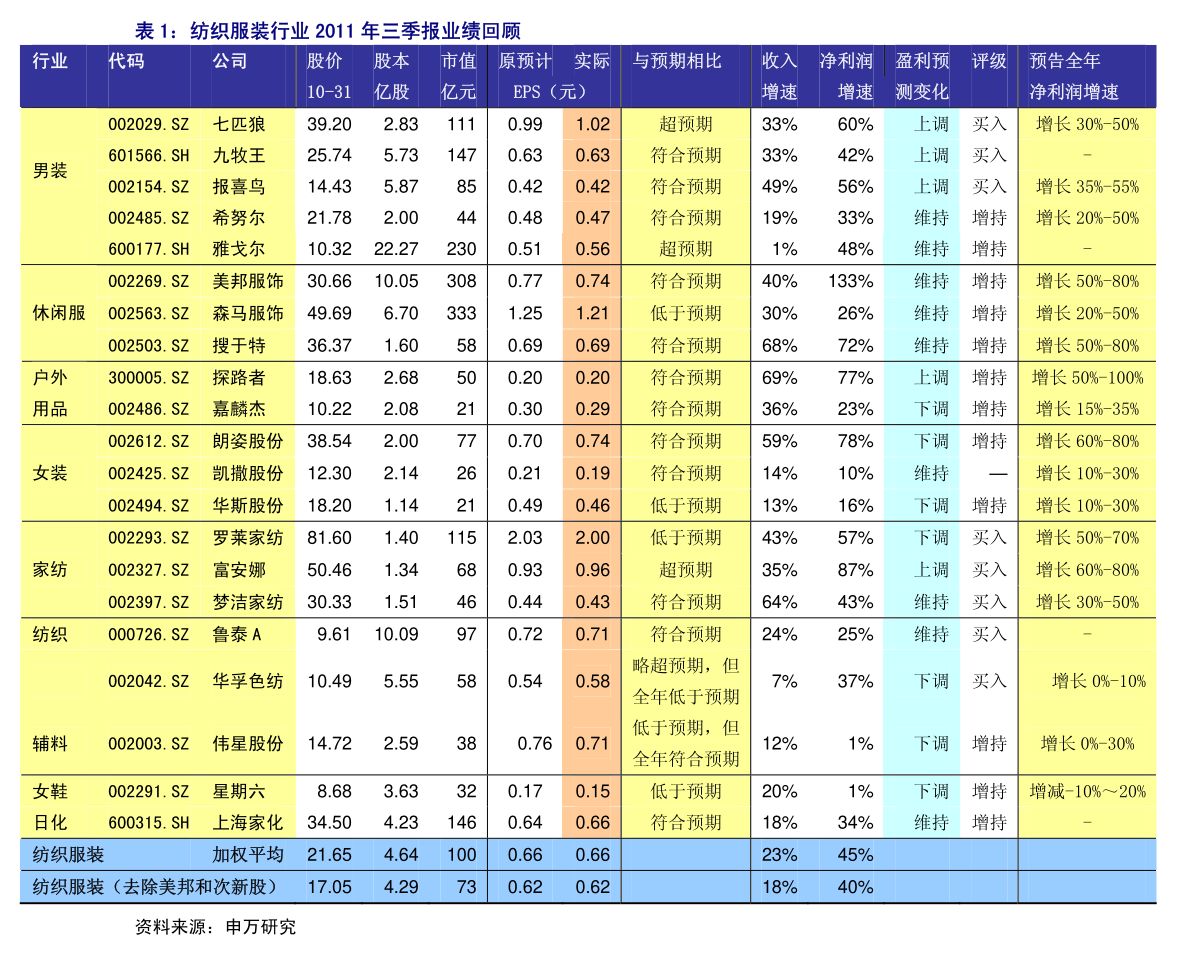Click company name 搜于特

point(239,346)
